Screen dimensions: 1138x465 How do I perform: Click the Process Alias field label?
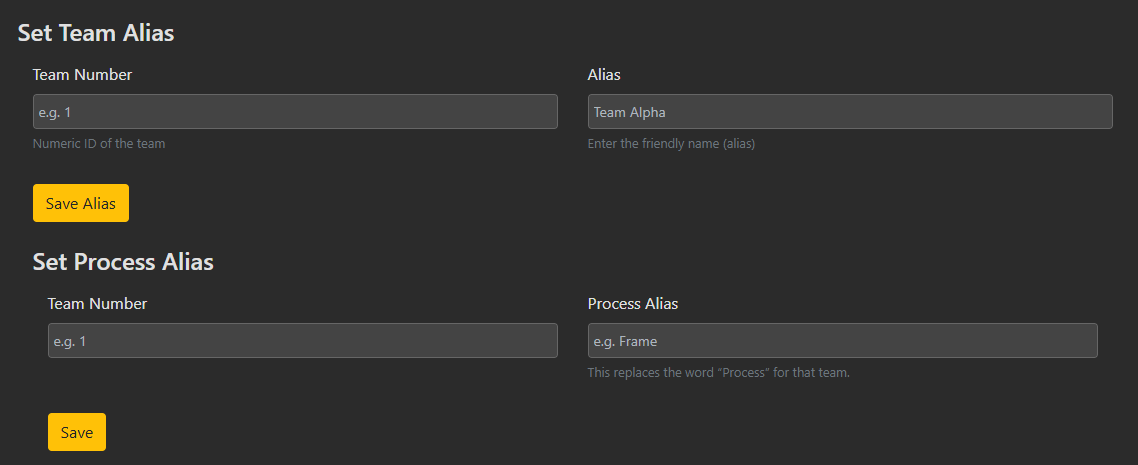coord(632,303)
